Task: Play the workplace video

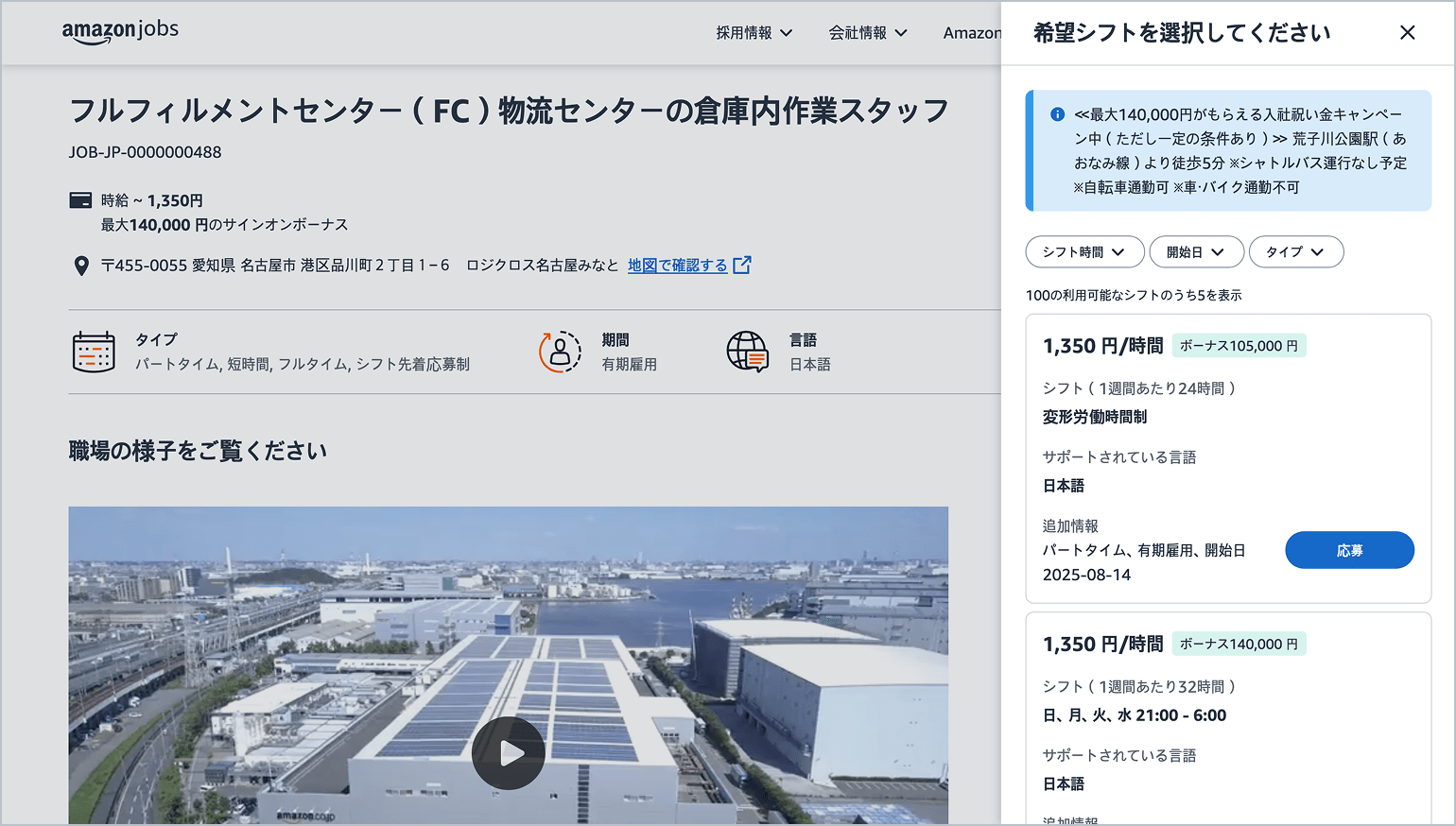Action: (509, 753)
